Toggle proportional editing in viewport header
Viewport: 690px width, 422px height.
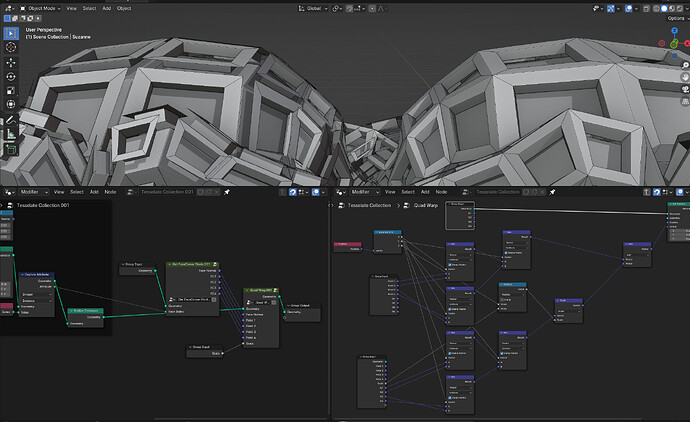pyautogui.click(x=372, y=8)
